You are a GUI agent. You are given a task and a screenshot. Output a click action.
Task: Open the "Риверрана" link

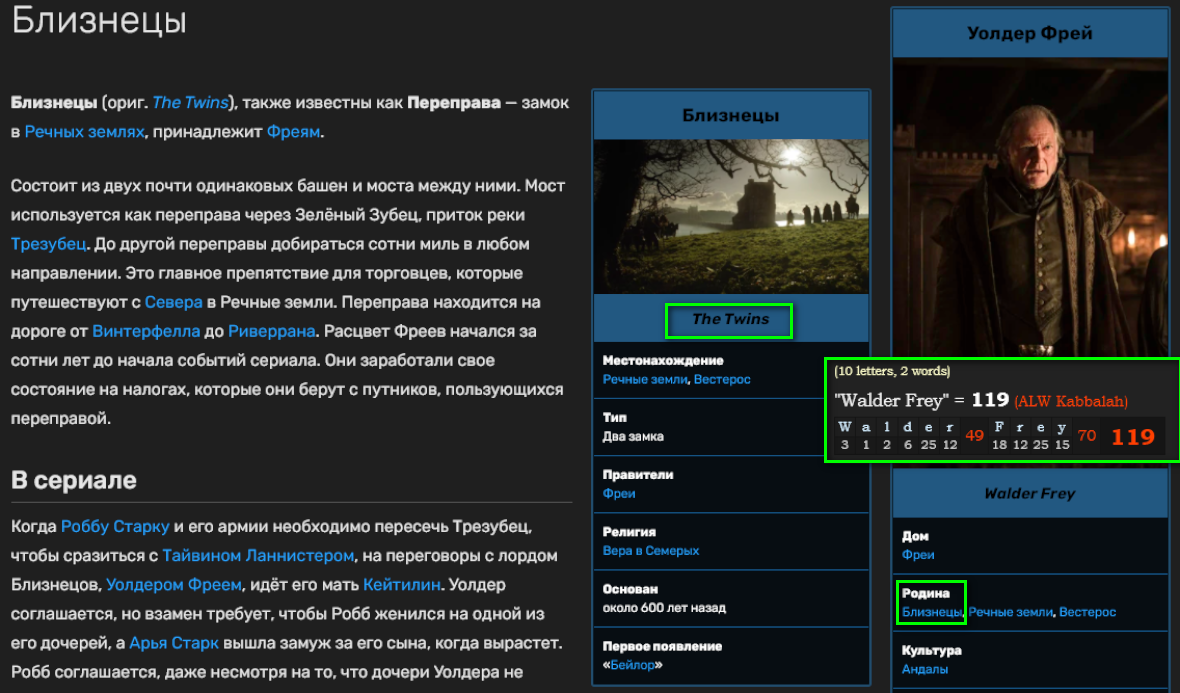pos(272,331)
